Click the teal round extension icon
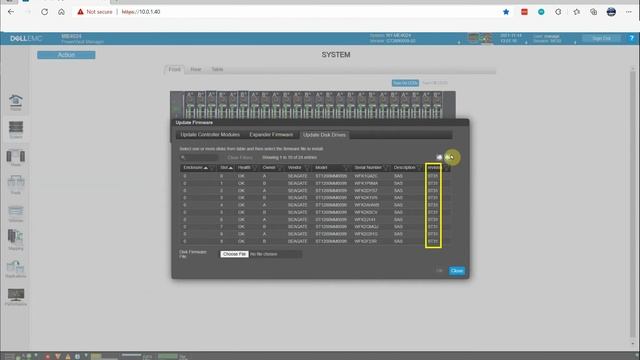This screenshot has width=640, height=360. pyautogui.click(x=541, y=12)
